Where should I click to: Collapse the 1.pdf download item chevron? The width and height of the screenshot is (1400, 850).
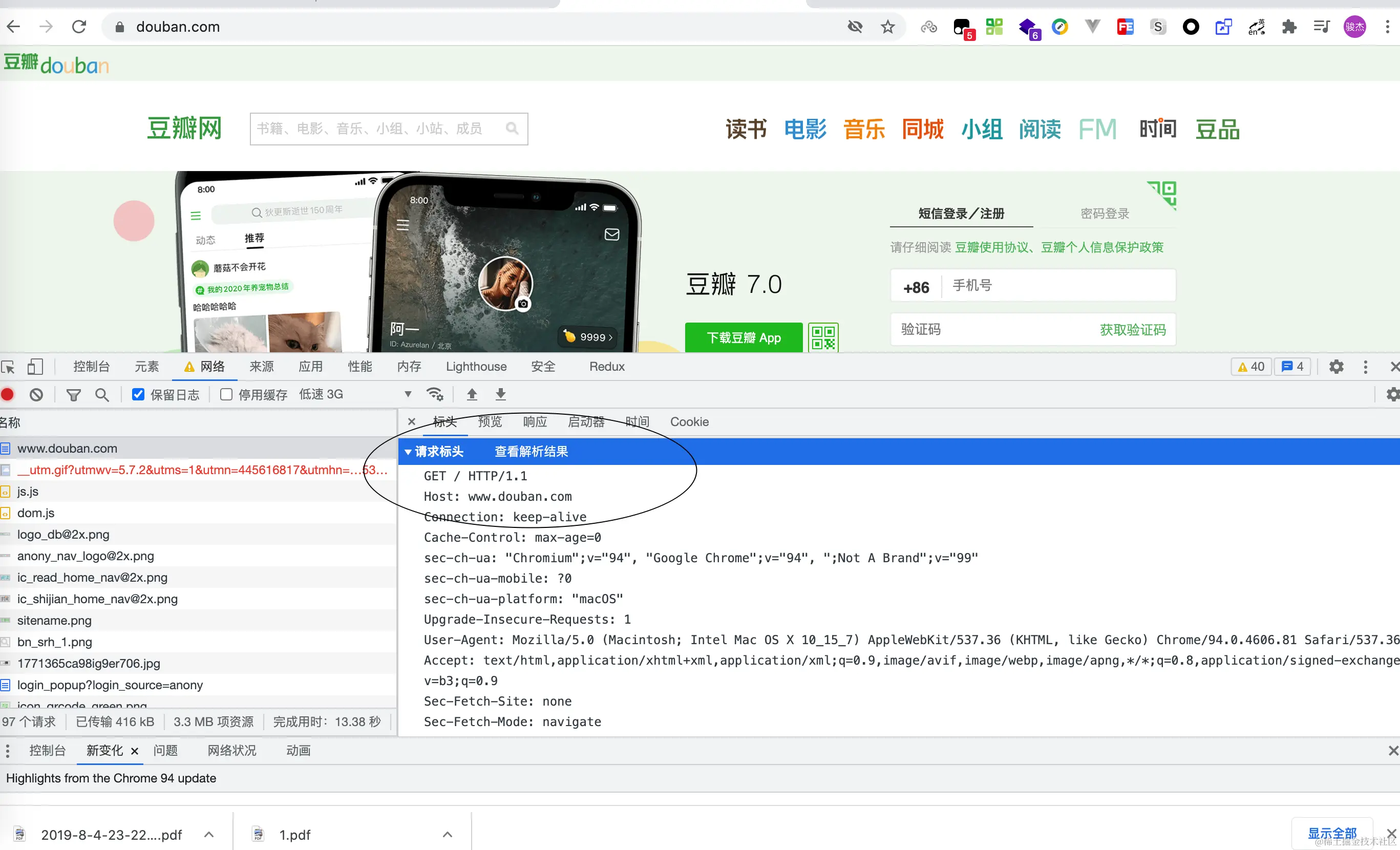(x=448, y=834)
